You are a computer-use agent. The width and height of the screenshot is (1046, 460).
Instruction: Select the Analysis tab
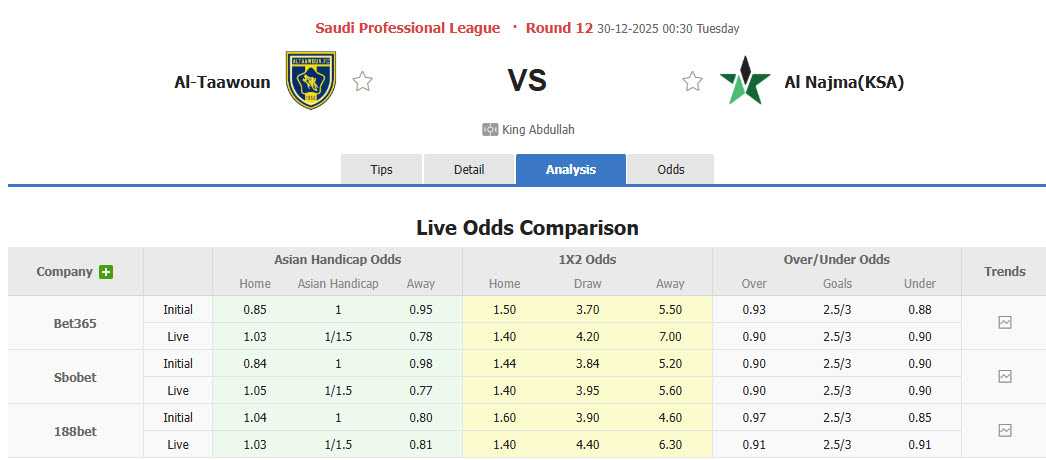tap(571, 170)
